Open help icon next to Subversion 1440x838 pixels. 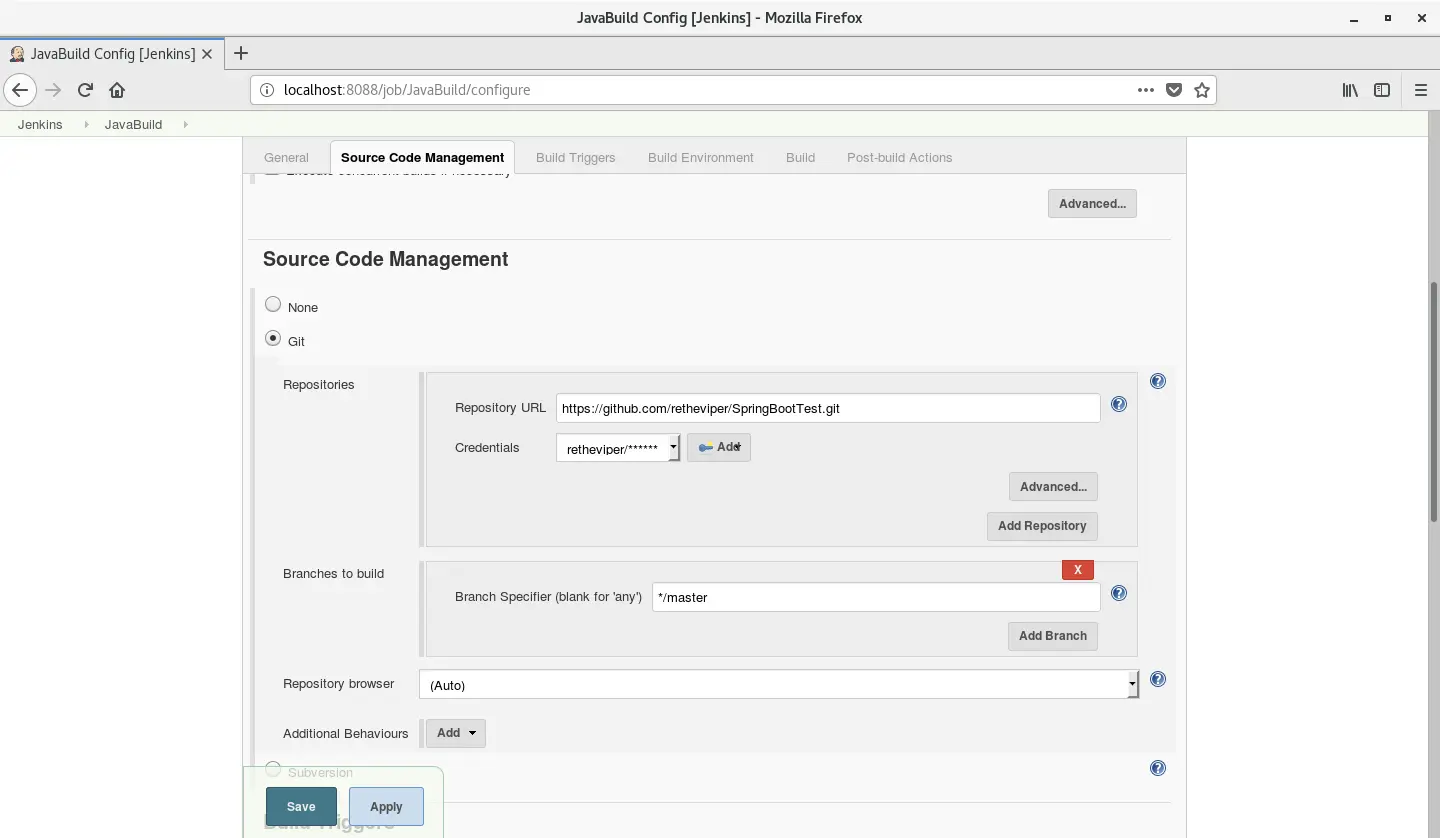click(1158, 768)
